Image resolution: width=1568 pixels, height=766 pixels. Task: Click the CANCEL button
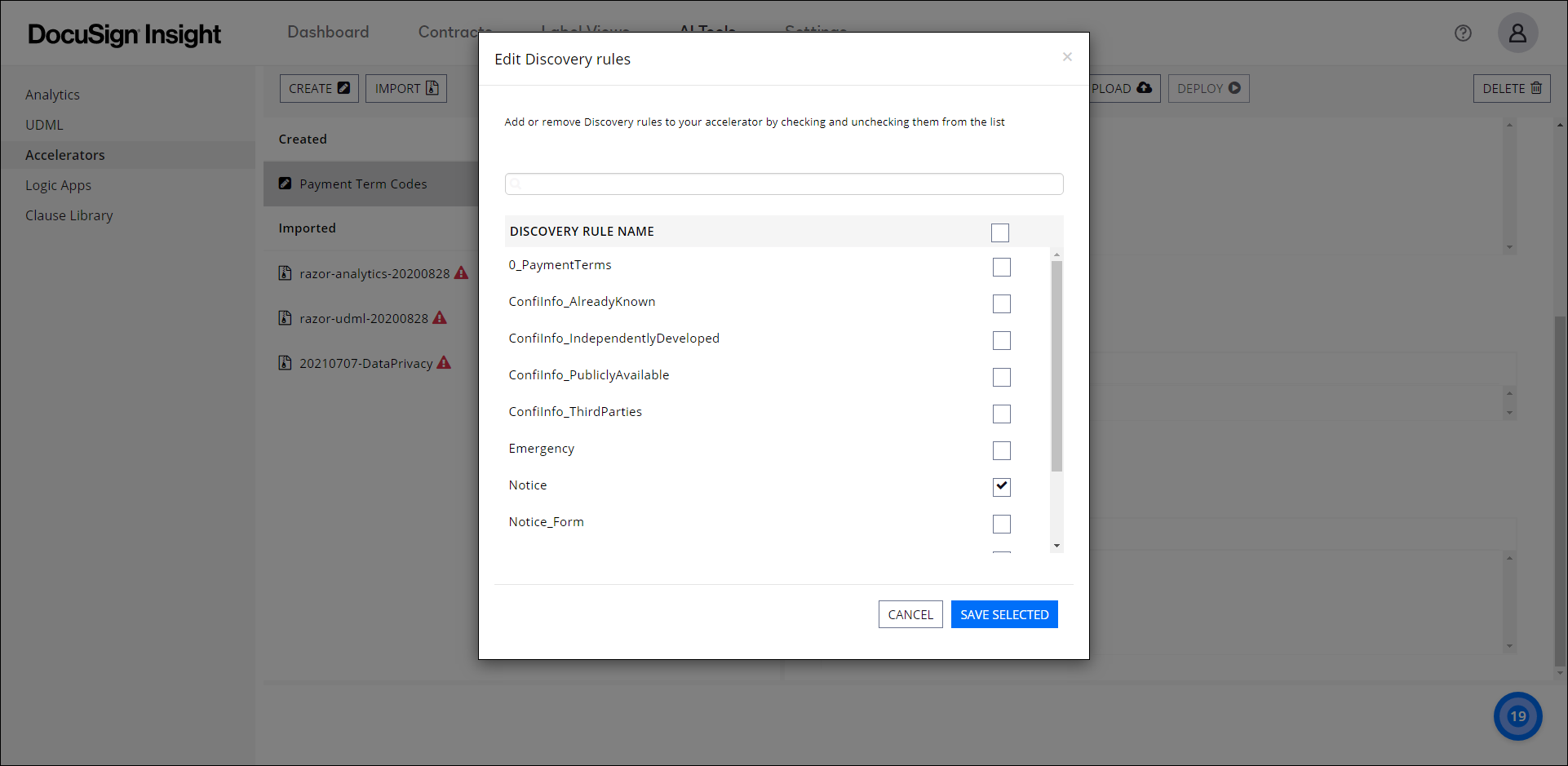910,614
